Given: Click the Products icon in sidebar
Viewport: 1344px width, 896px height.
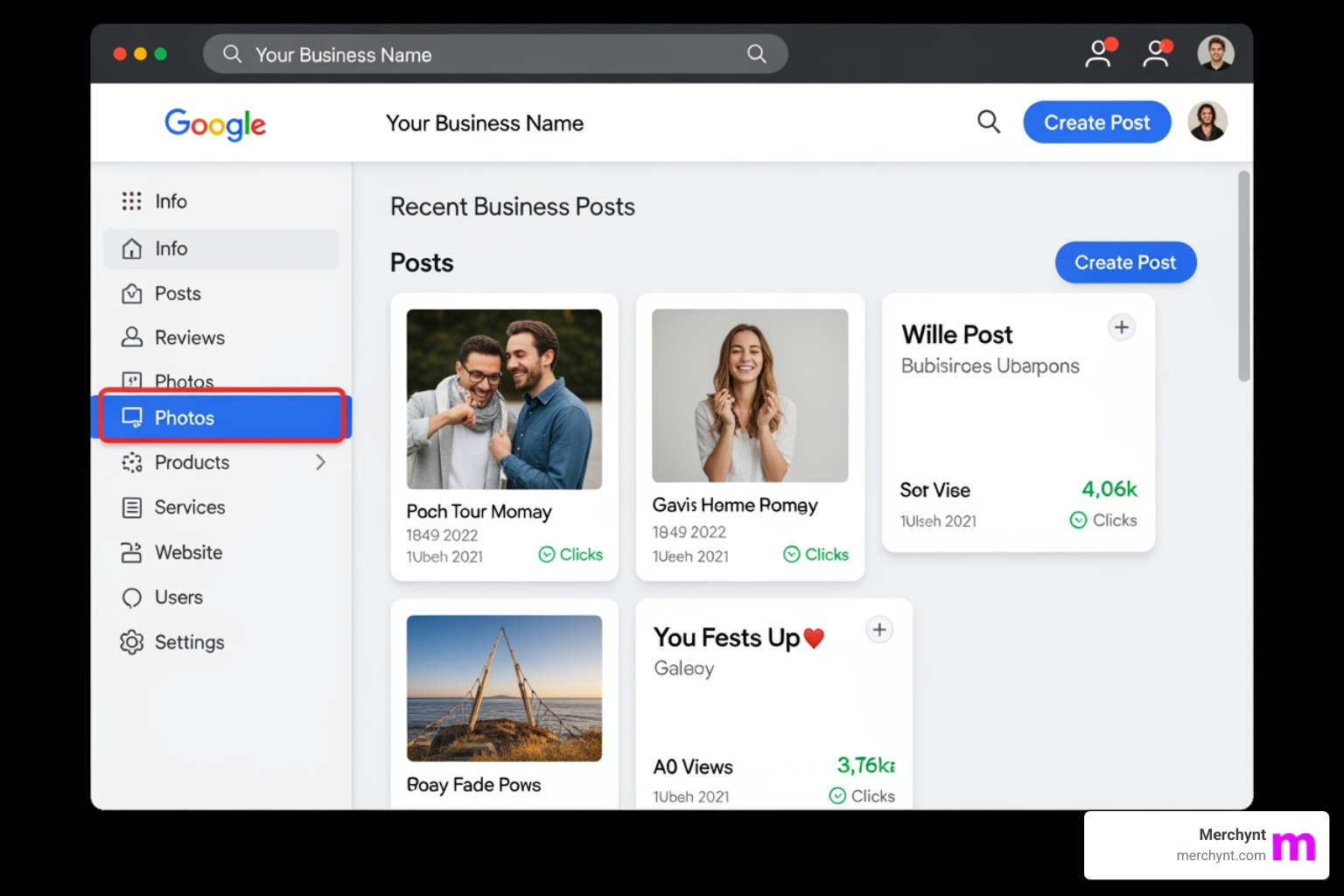Looking at the screenshot, I should [x=131, y=463].
